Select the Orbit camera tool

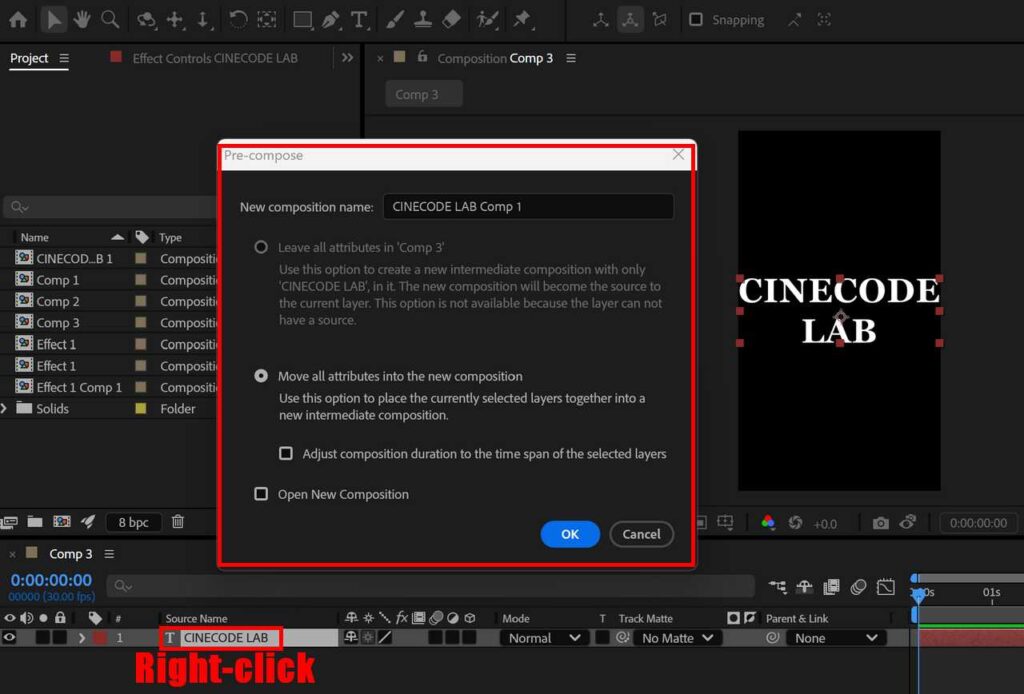pyautogui.click(x=146, y=20)
